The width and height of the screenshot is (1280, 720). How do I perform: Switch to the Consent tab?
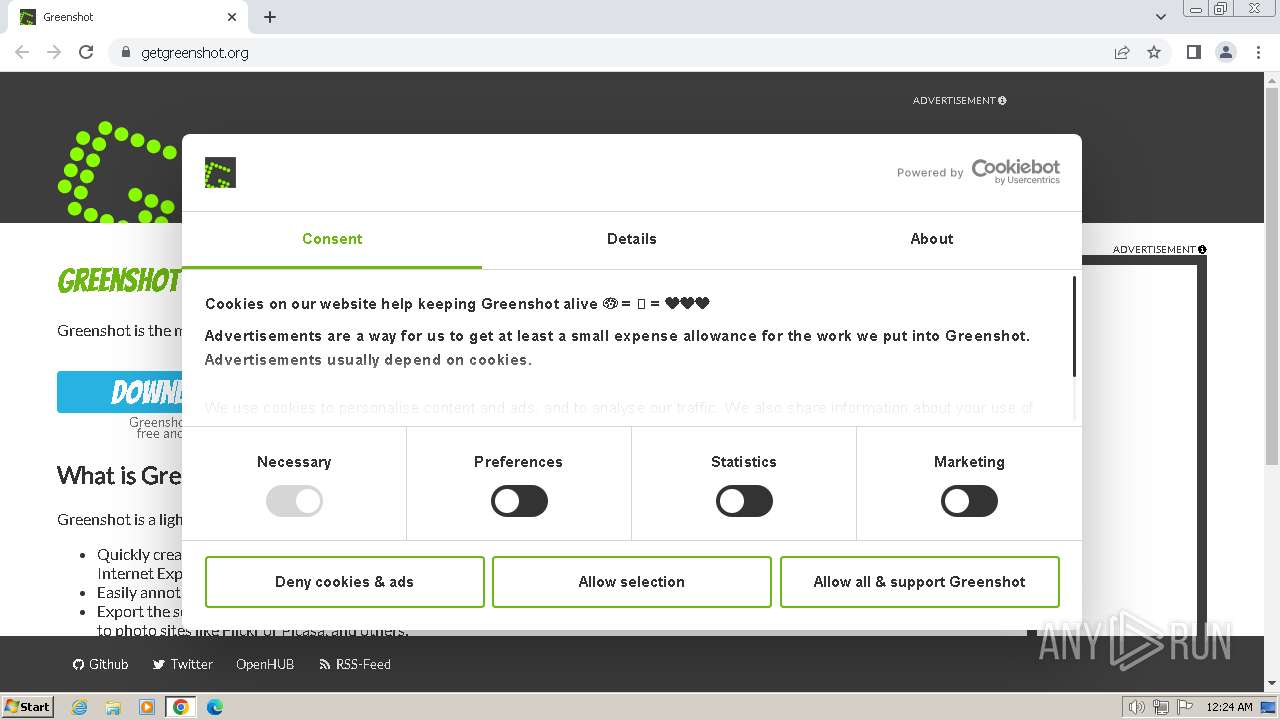tap(332, 239)
